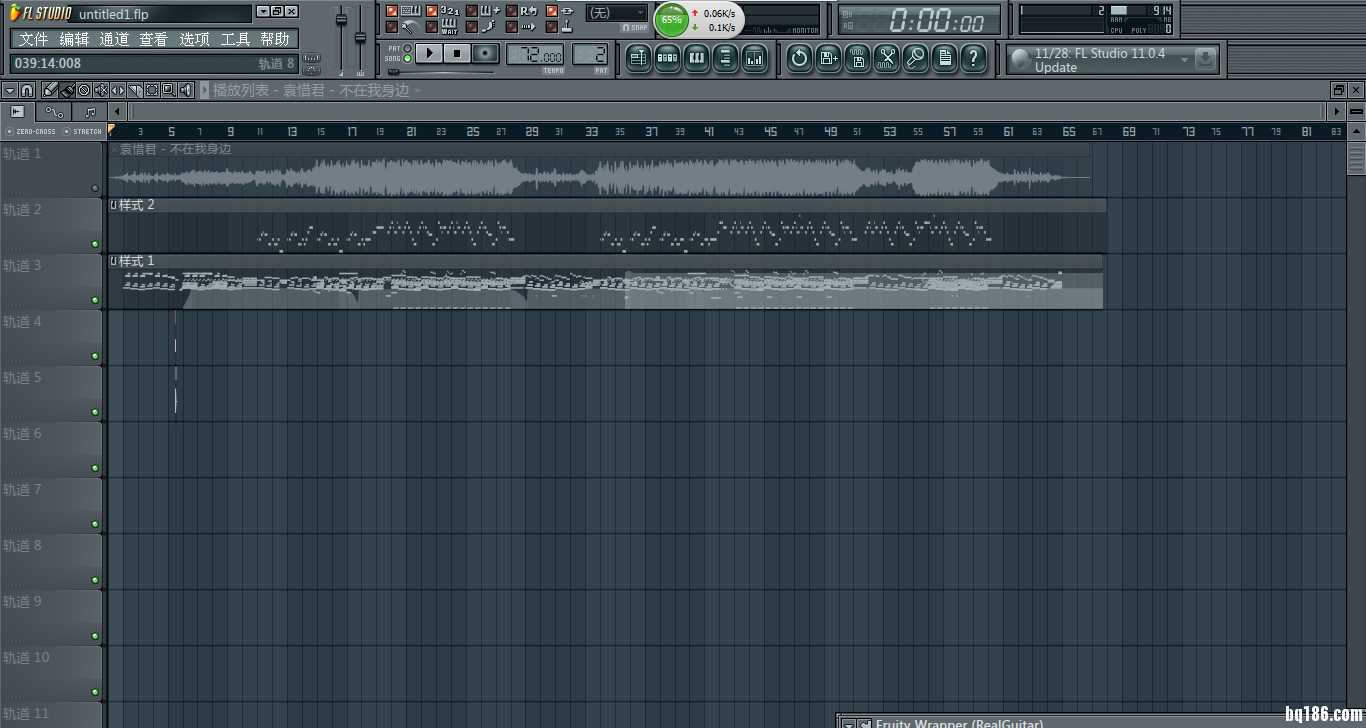Mute track 2 with its green light
The height and width of the screenshot is (728, 1366).
click(95, 244)
